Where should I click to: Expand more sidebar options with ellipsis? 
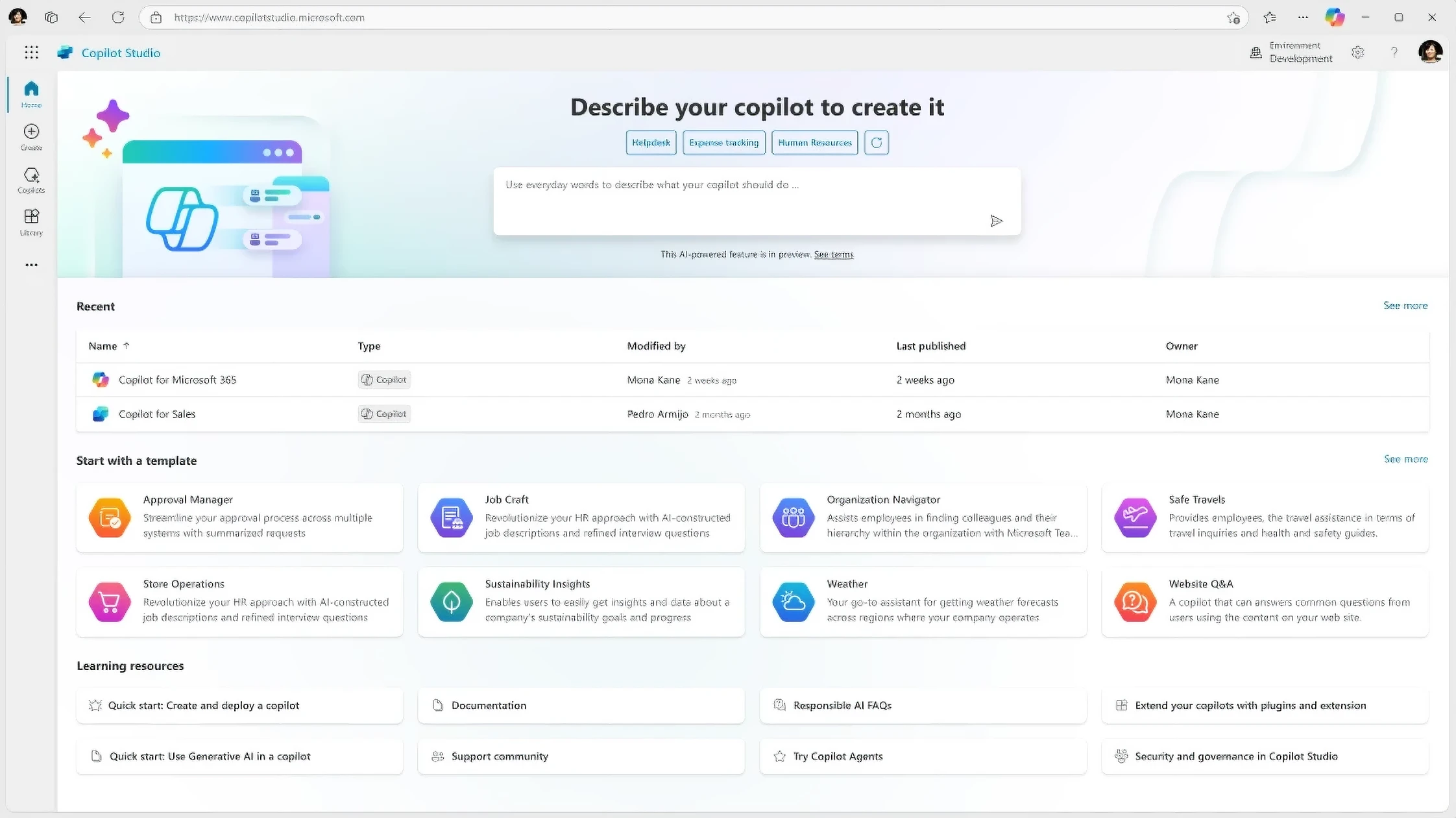(30, 265)
